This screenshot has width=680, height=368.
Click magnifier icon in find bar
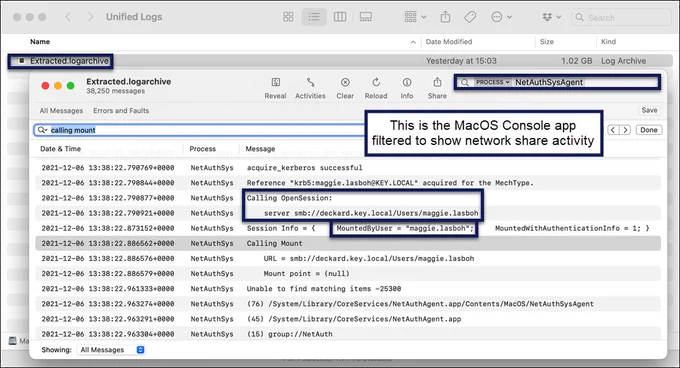click(x=42, y=130)
